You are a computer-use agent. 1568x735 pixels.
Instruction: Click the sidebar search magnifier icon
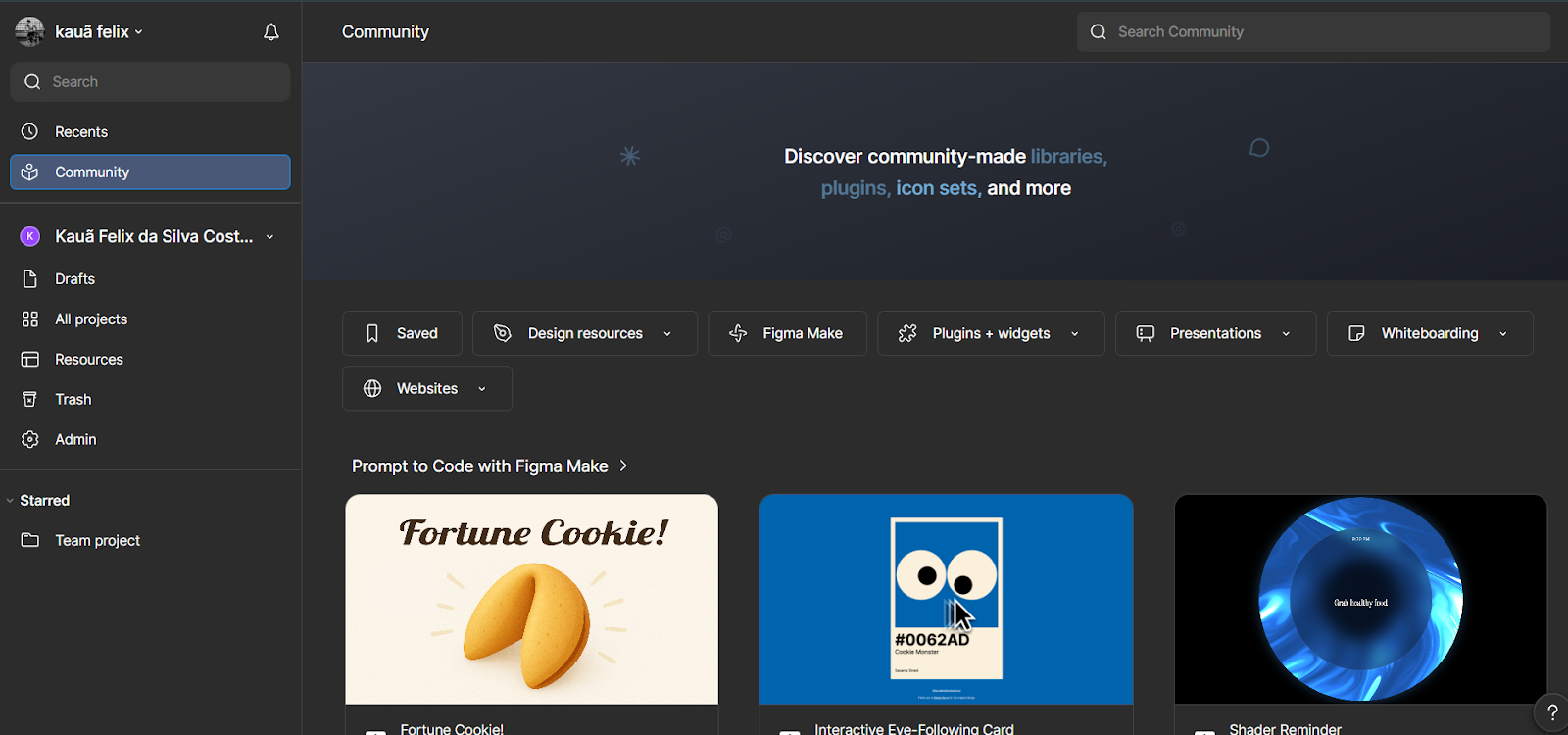[x=32, y=82]
